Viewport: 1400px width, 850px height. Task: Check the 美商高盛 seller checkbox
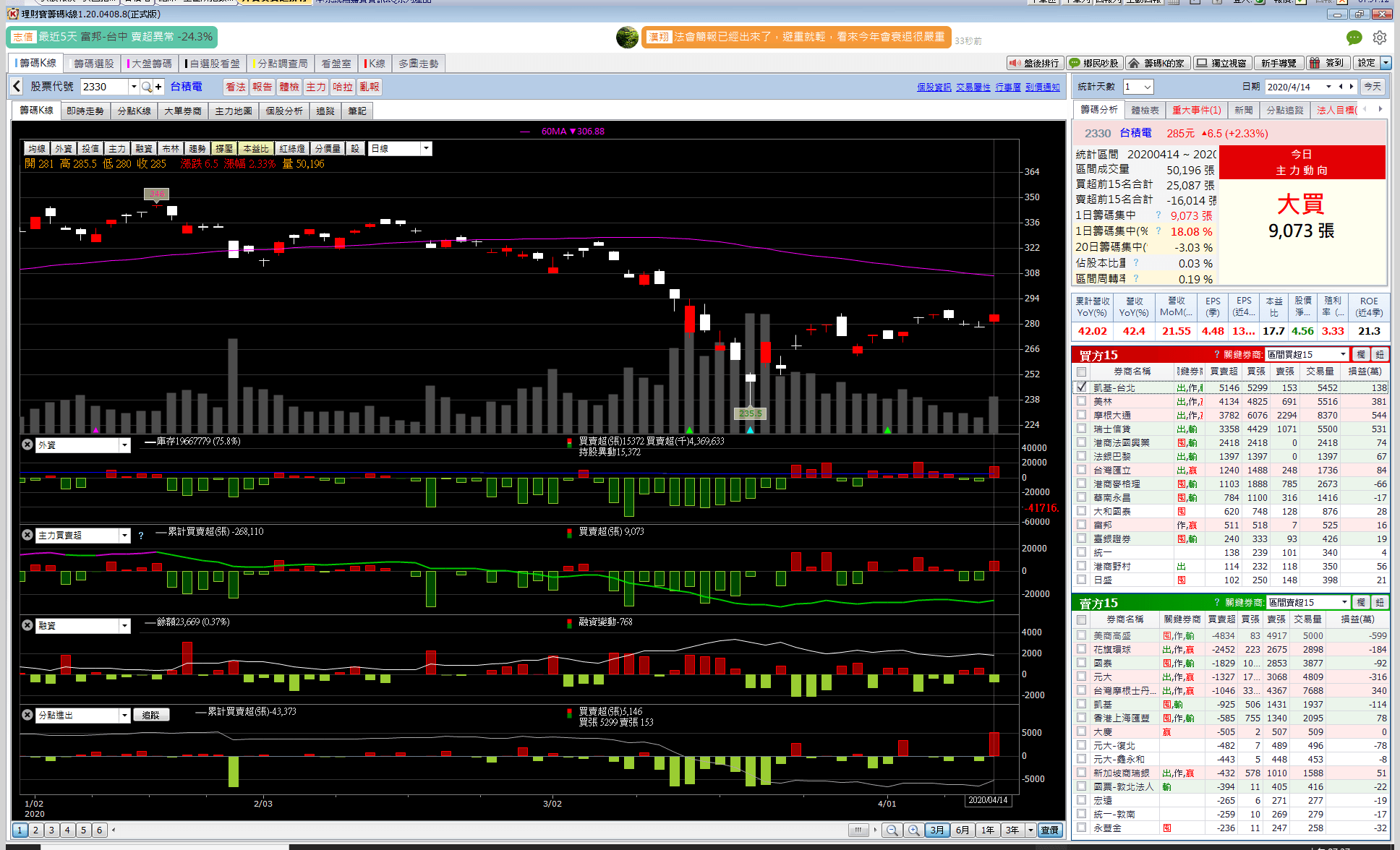pyautogui.click(x=1082, y=635)
